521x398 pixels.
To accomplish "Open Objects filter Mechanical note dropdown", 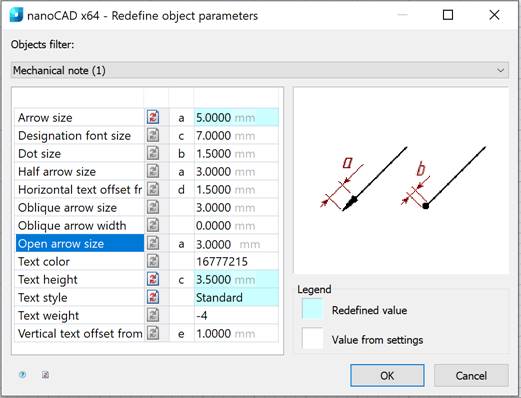I will [260, 70].
